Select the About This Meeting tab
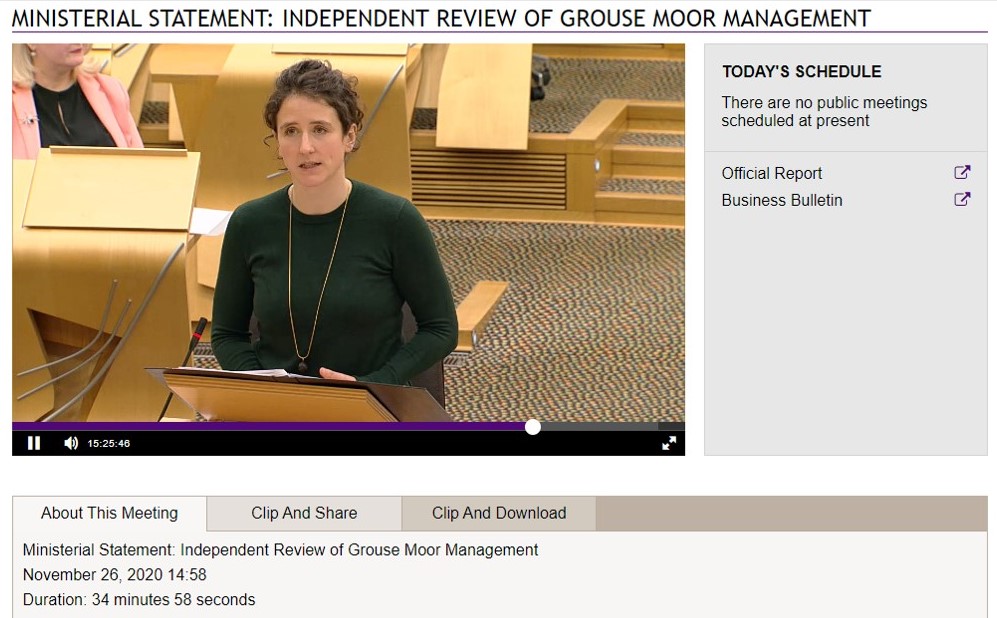Image resolution: width=997 pixels, height=618 pixels. point(109,513)
